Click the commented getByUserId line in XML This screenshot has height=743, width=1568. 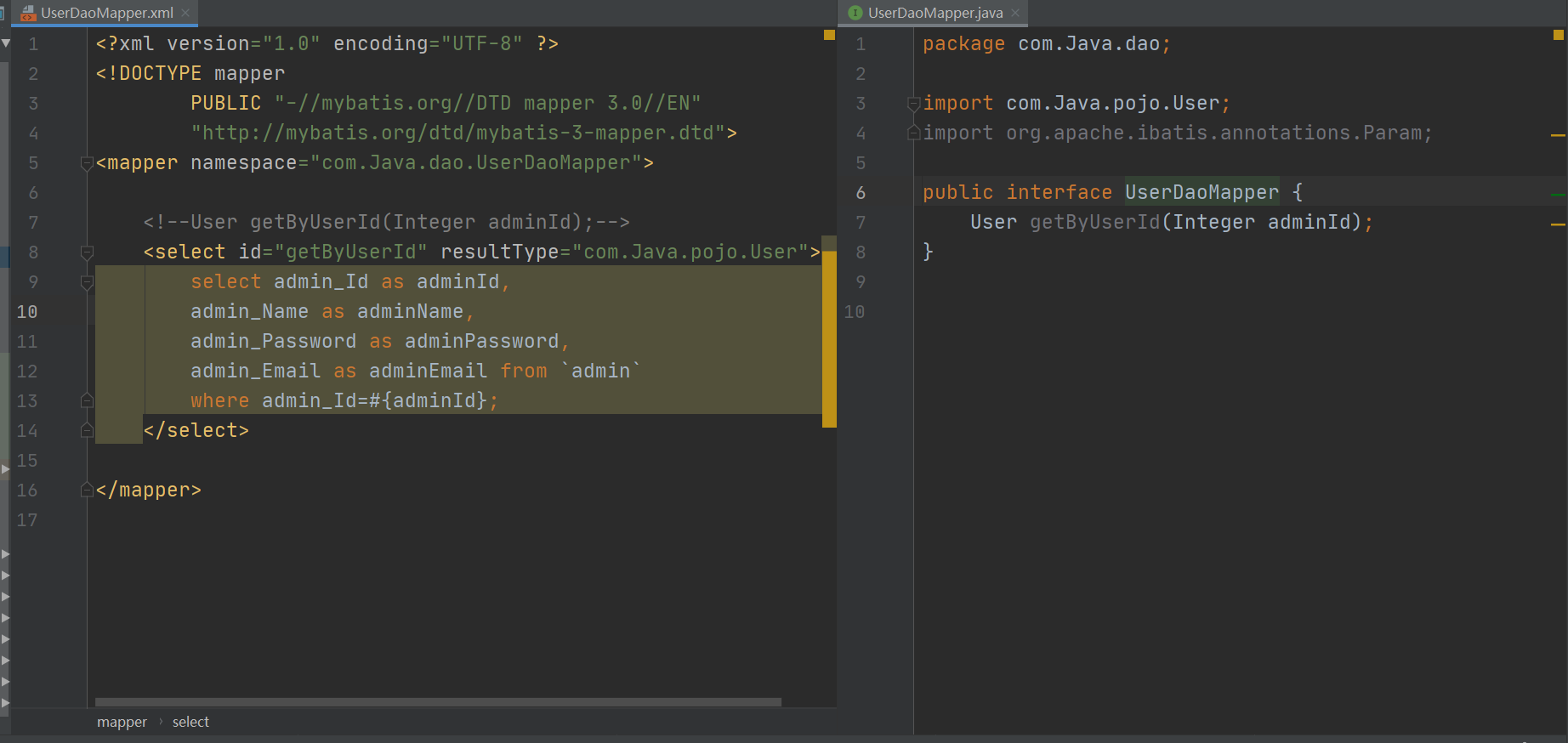tap(386, 222)
